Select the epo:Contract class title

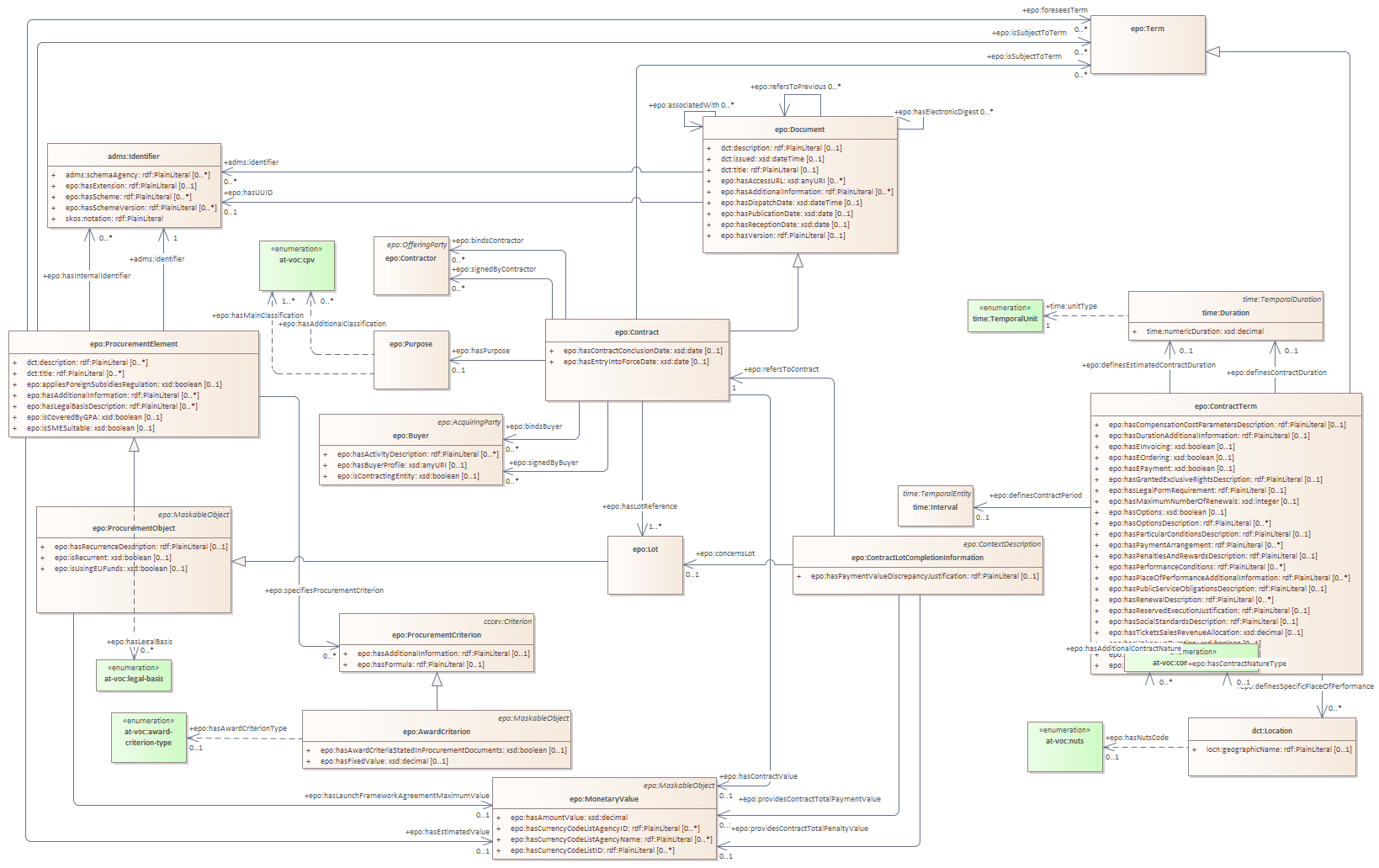tap(637, 332)
